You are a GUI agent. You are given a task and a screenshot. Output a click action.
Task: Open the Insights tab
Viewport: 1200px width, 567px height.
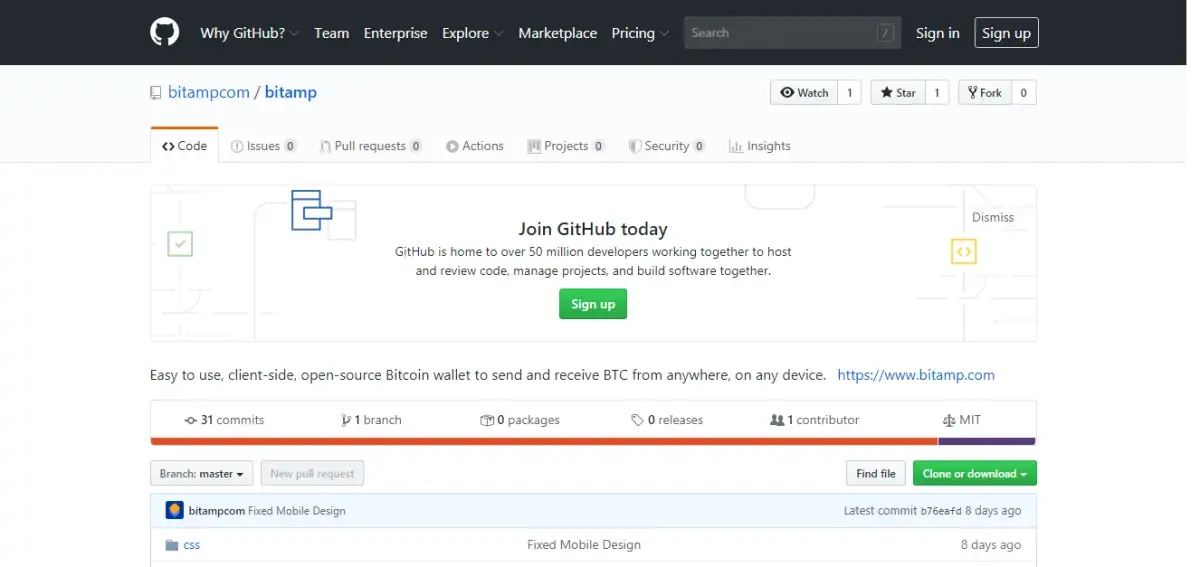(x=760, y=146)
